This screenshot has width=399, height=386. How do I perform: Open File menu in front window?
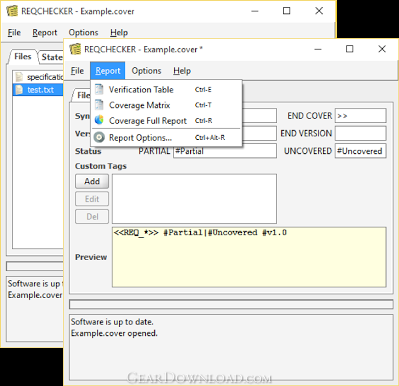point(77,71)
